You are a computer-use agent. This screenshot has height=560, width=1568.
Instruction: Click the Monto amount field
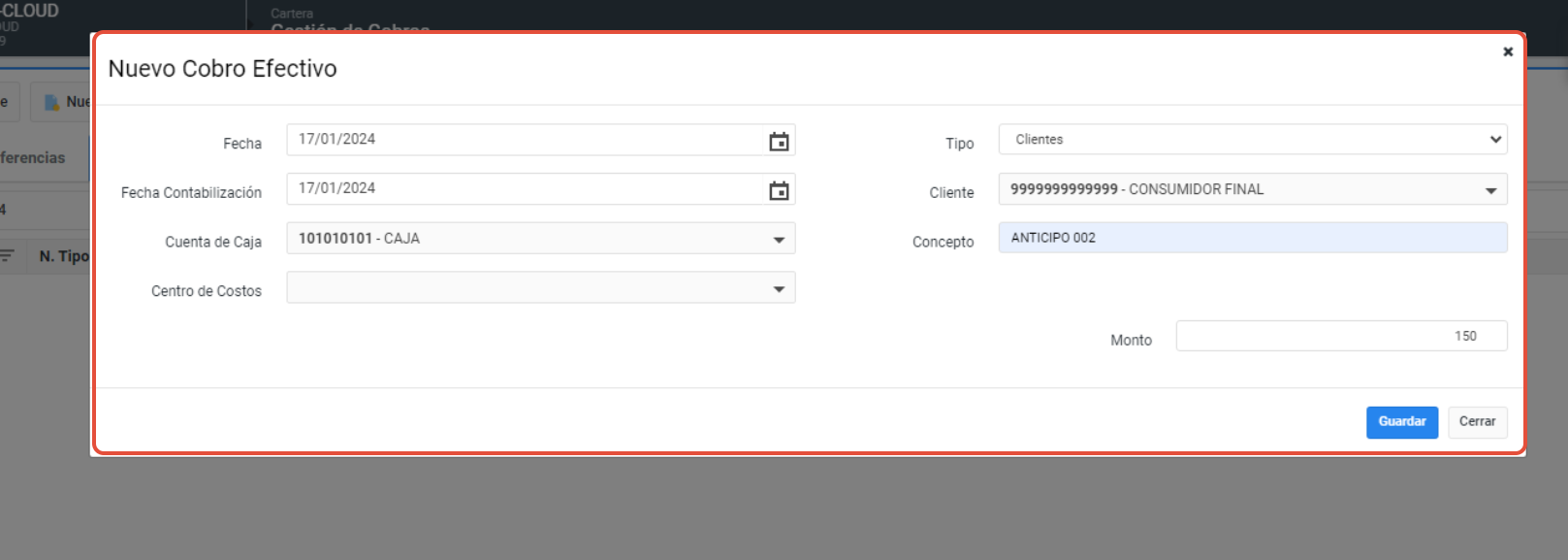1341,336
